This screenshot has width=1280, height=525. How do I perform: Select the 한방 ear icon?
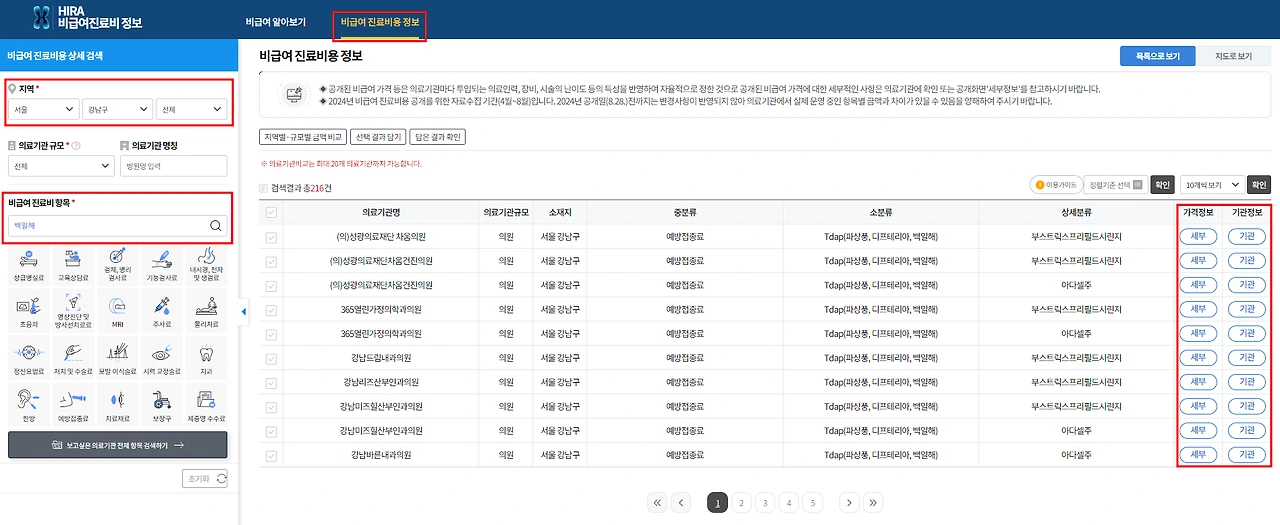coord(28,403)
